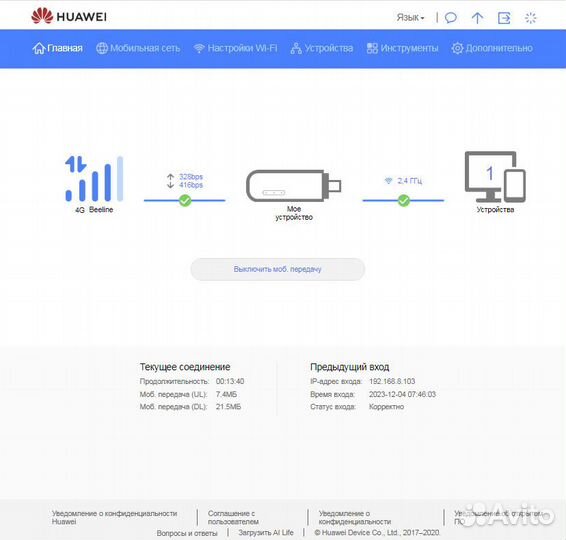
Task: Click the Время входа label
Action: (332, 394)
